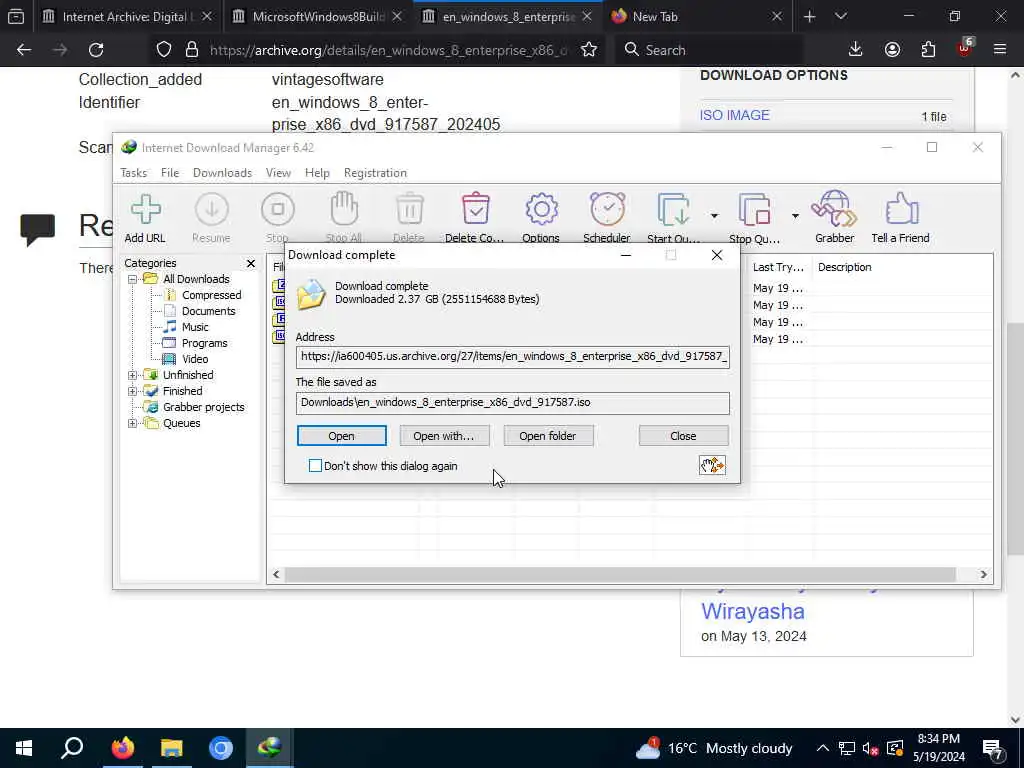1024x768 pixels.
Task: Select the Video category
Action: [195, 359]
